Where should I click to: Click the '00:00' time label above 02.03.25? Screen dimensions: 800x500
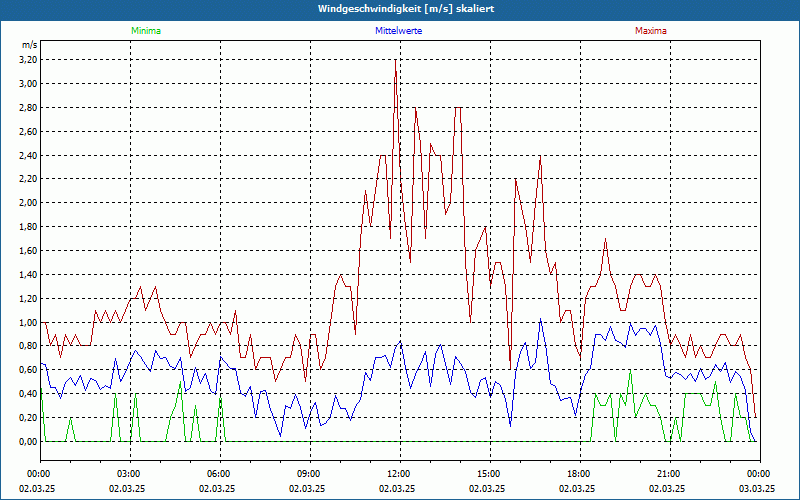pyautogui.click(x=40, y=474)
